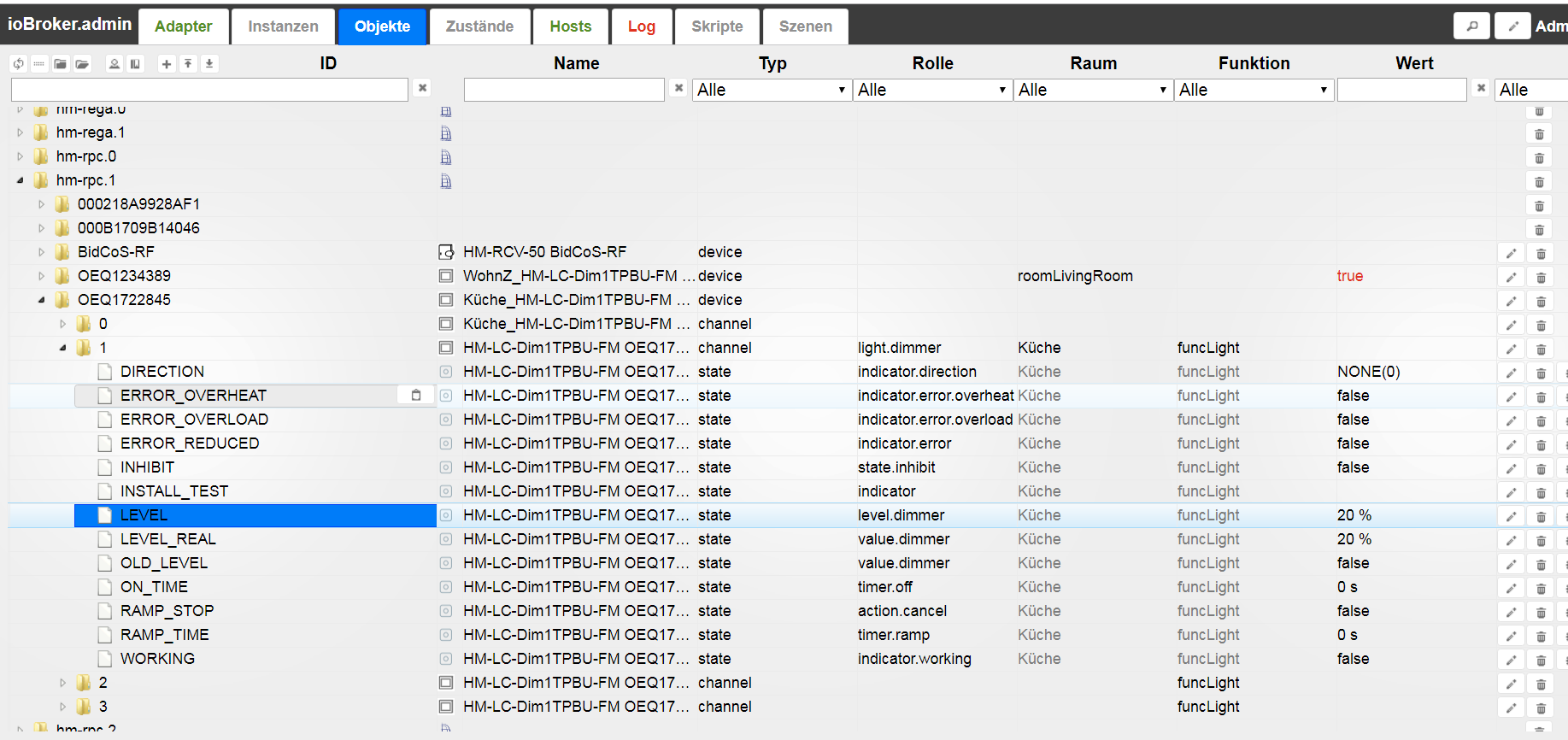Open the Szenen tab

805,26
